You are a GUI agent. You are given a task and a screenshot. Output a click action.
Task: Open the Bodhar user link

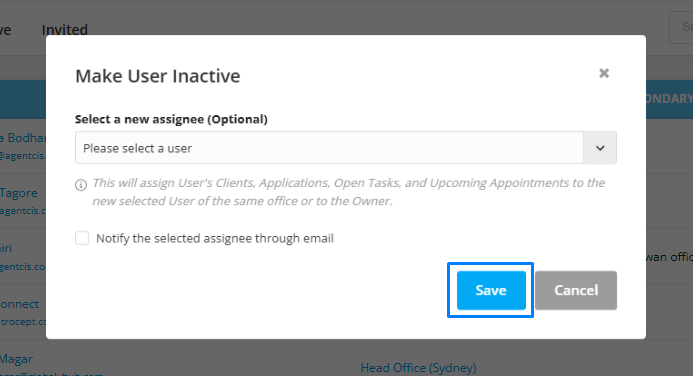point(23,138)
